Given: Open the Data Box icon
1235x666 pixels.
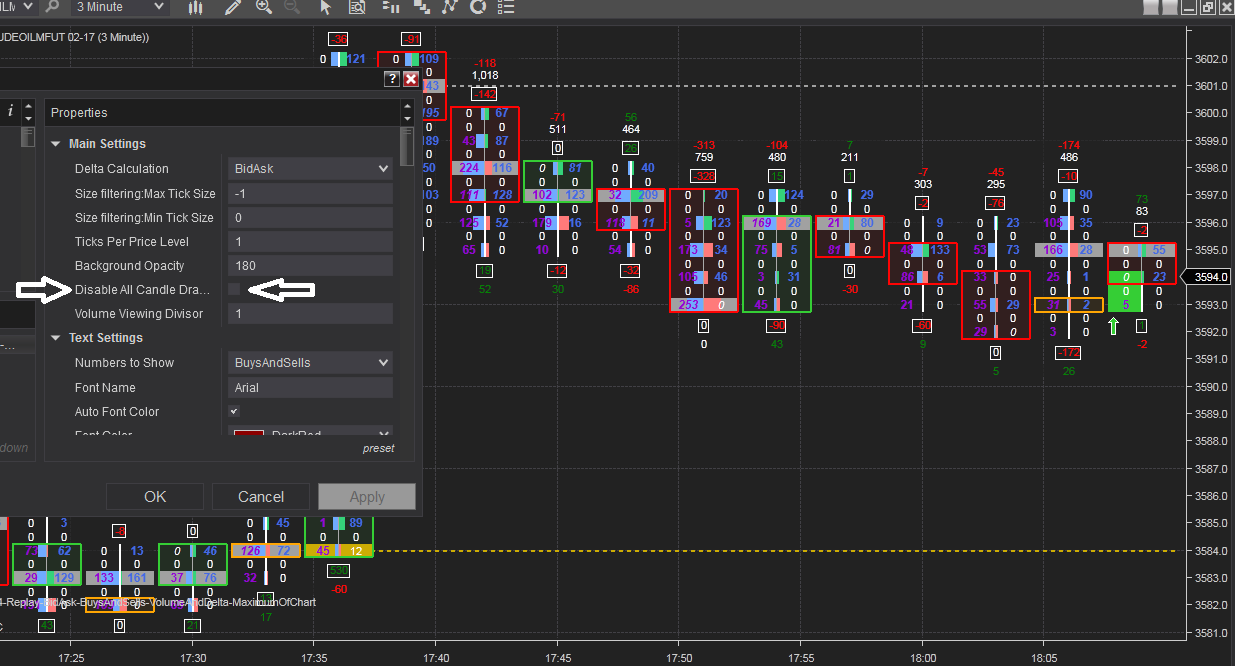Looking at the screenshot, I should [x=357, y=7].
